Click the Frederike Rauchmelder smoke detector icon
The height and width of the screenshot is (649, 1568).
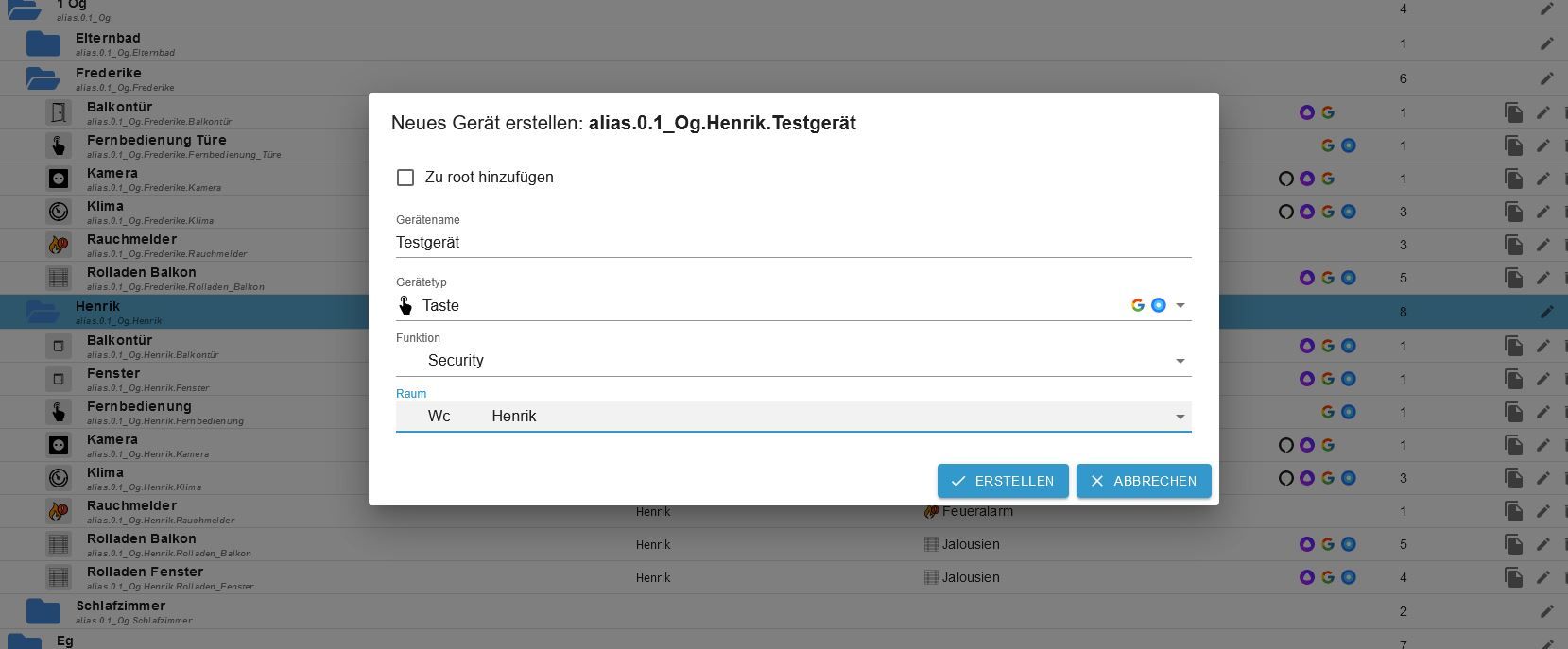coord(59,245)
